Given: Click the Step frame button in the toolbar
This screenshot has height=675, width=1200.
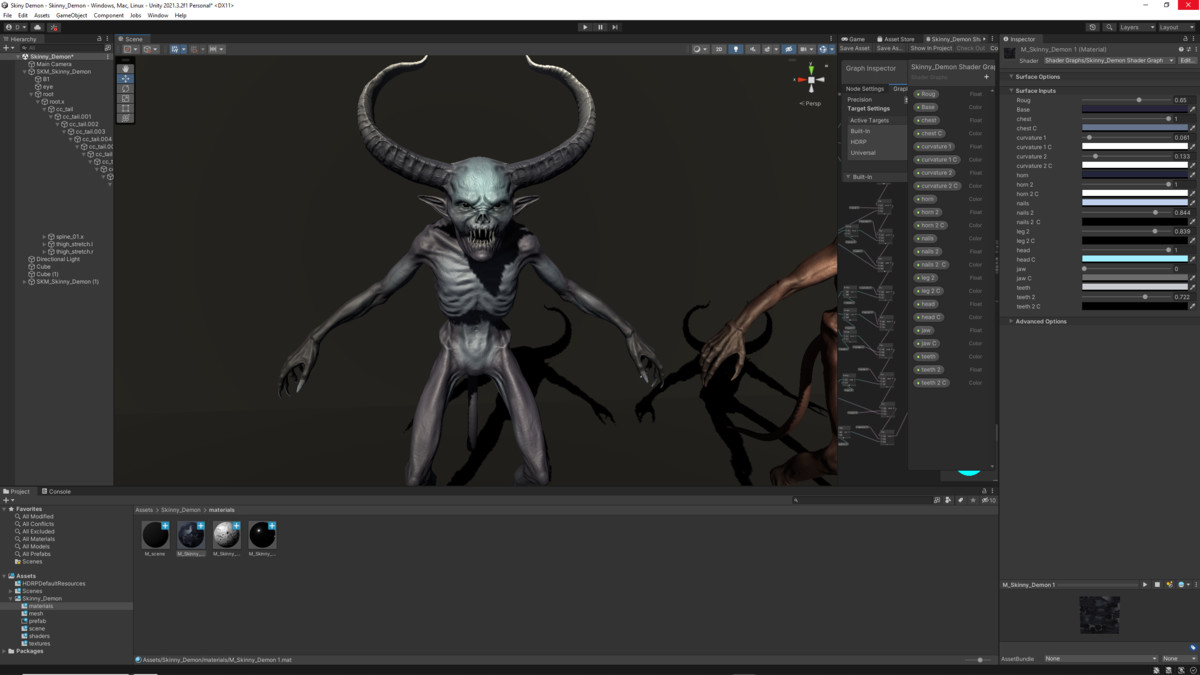Looking at the screenshot, I should 615,27.
